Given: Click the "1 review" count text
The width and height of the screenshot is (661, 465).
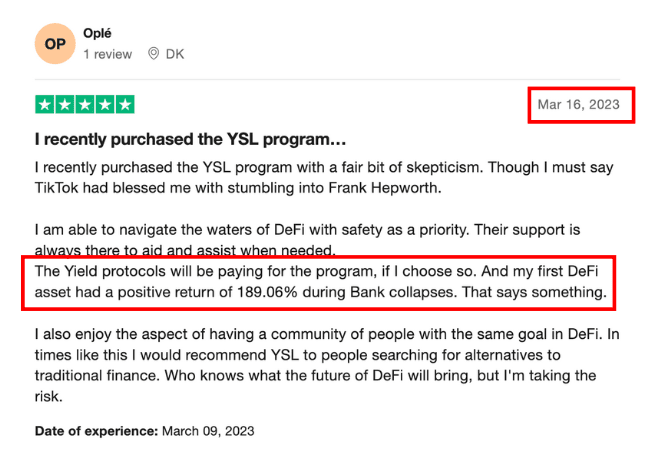Looking at the screenshot, I should 108,54.
